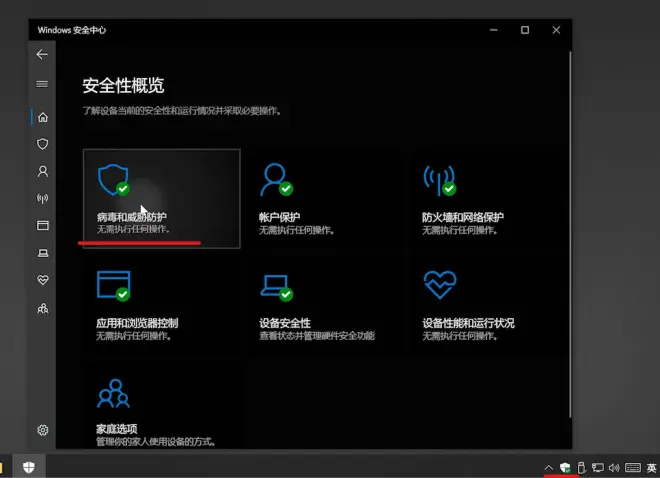660x478 pixels.
Task: Open 病毒和威胁防护 tile label
Action: point(132,217)
